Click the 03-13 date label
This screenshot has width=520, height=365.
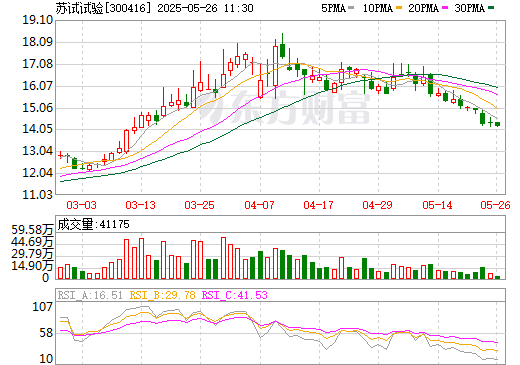(140, 205)
